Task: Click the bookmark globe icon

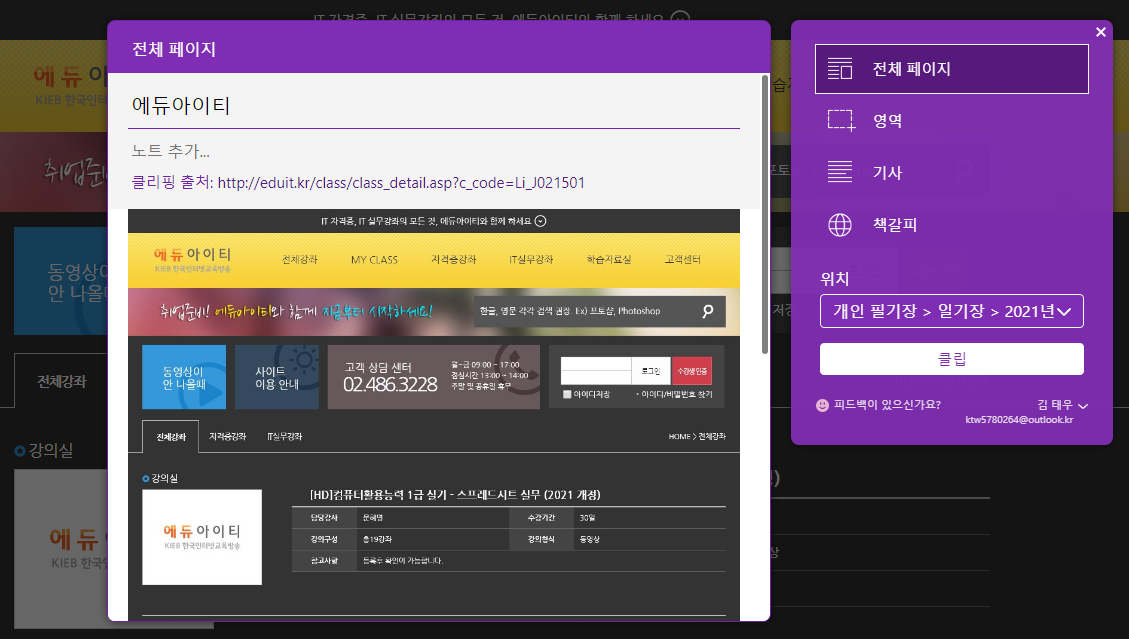Action: [x=840, y=225]
